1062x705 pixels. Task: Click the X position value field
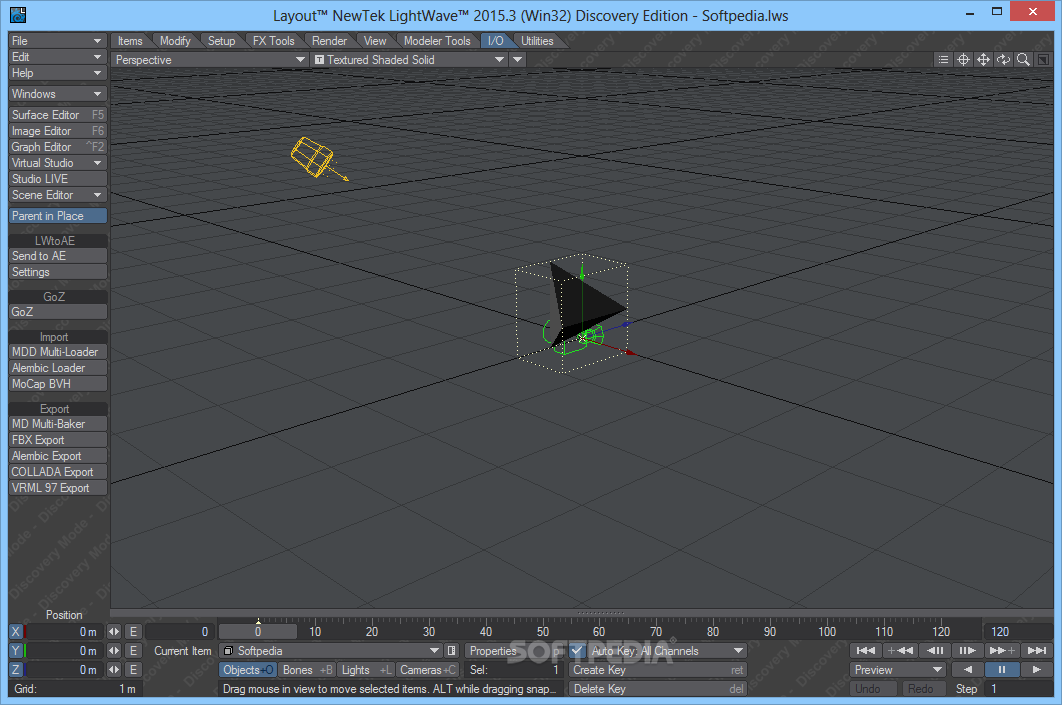[x=62, y=631]
